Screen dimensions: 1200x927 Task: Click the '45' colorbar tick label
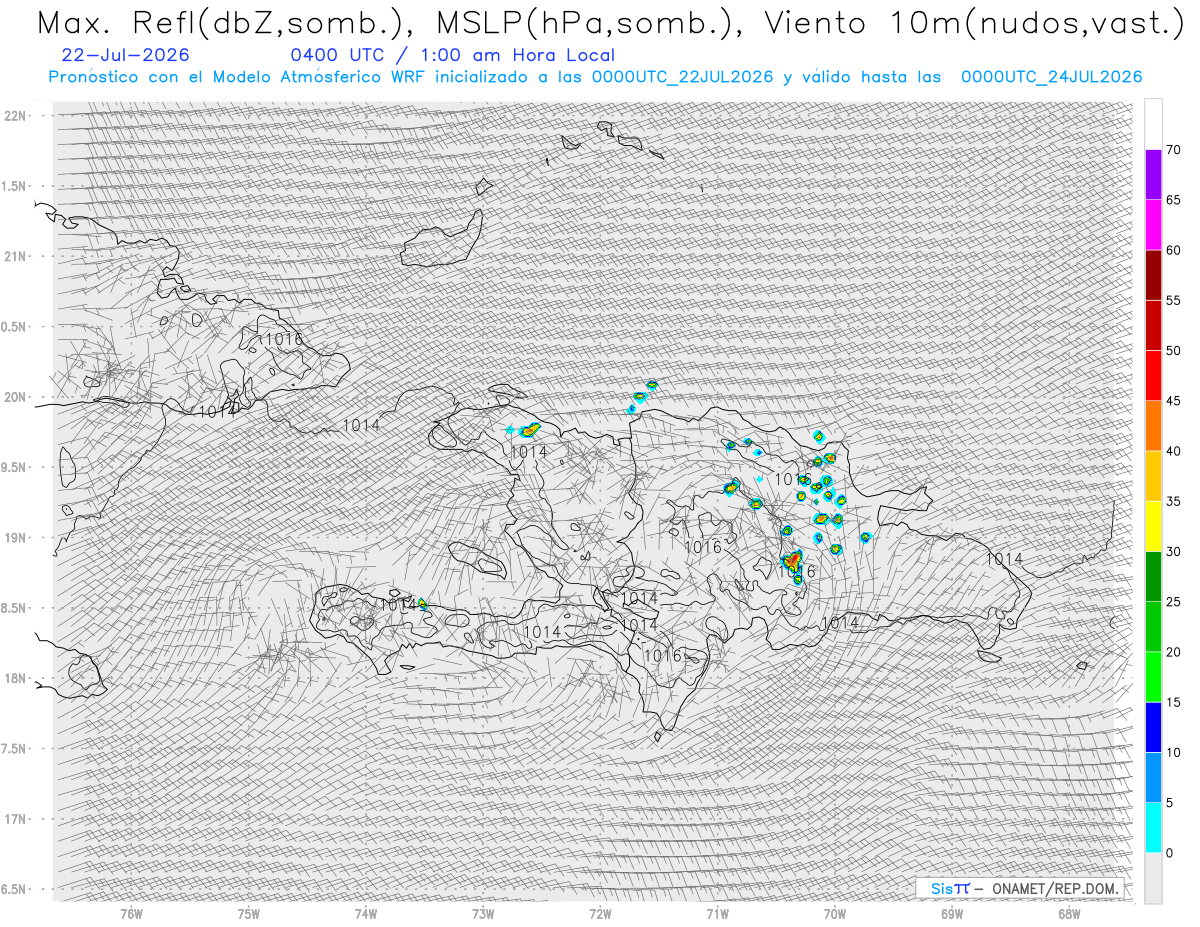tap(1173, 401)
